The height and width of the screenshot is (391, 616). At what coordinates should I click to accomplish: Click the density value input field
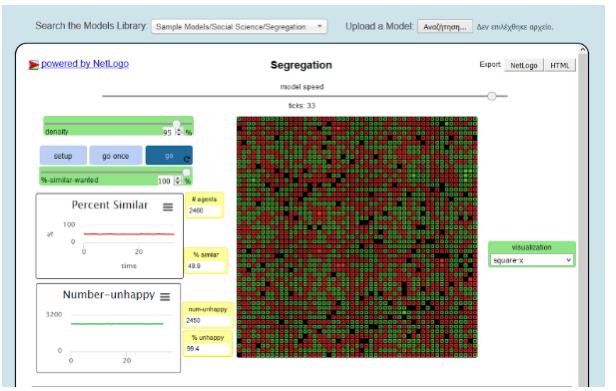point(168,132)
